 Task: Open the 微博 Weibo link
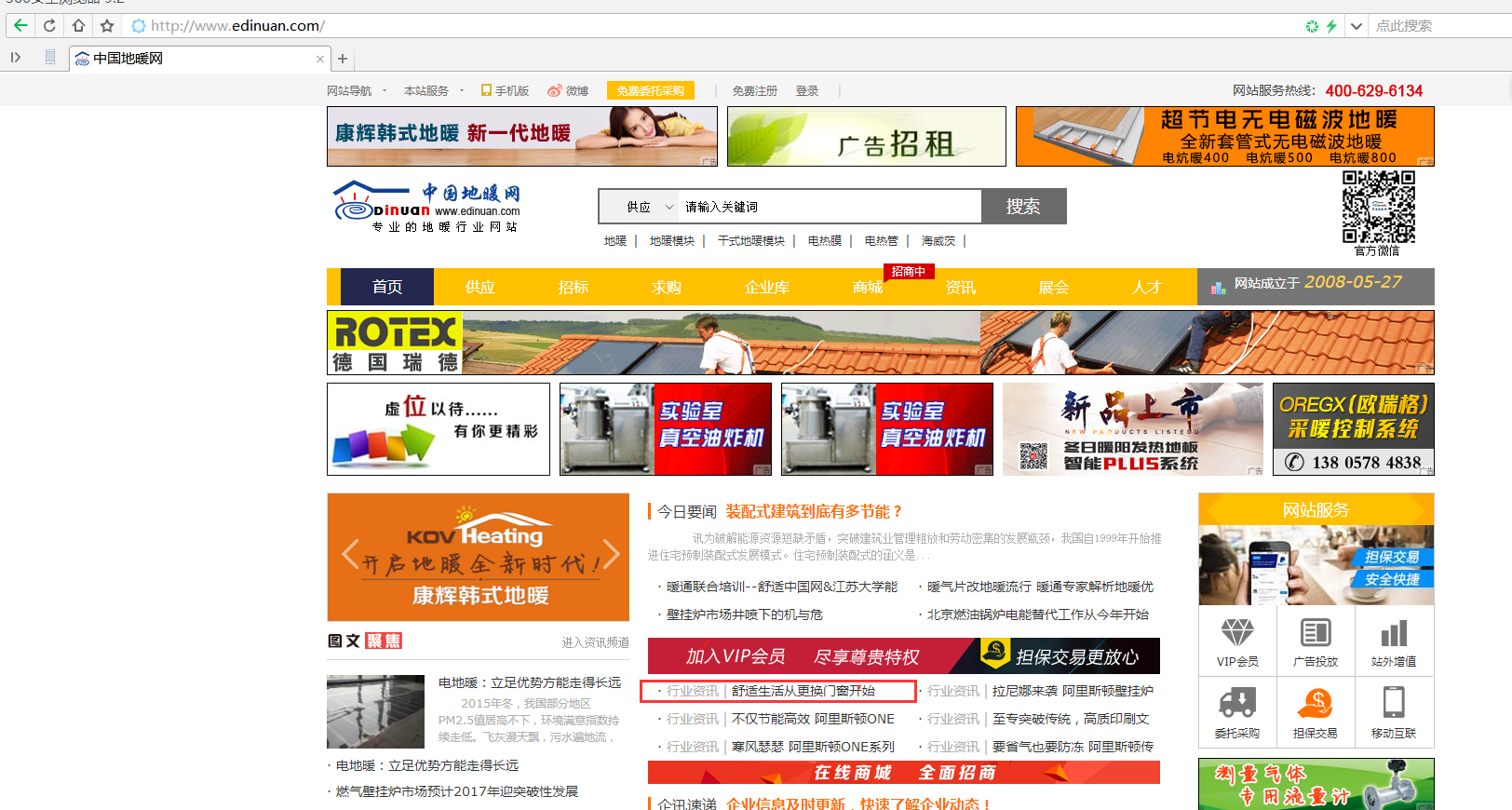click(568, 90)
